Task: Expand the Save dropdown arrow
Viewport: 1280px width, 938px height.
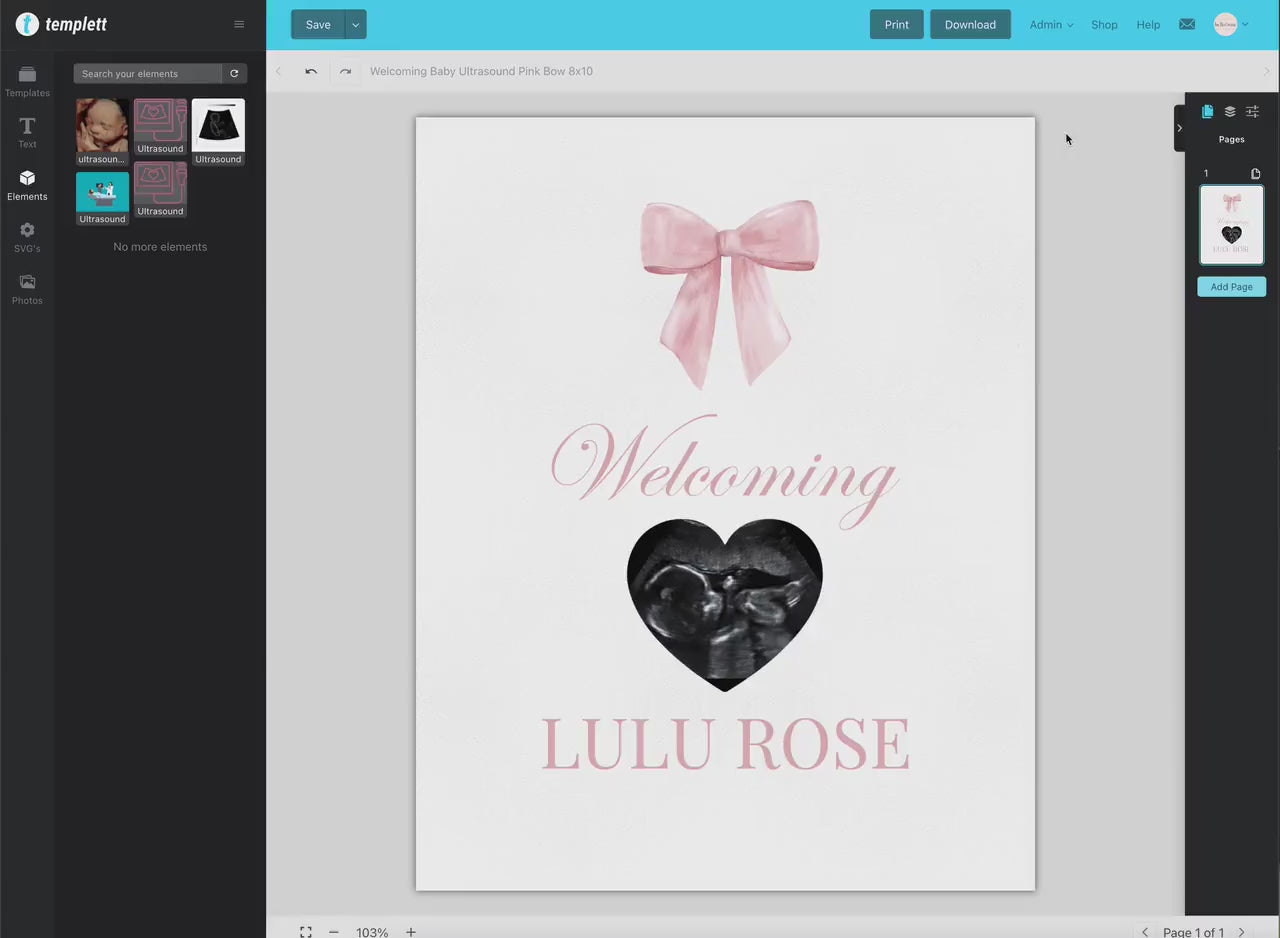Action: pyautogui.click(x=355, y=25)
